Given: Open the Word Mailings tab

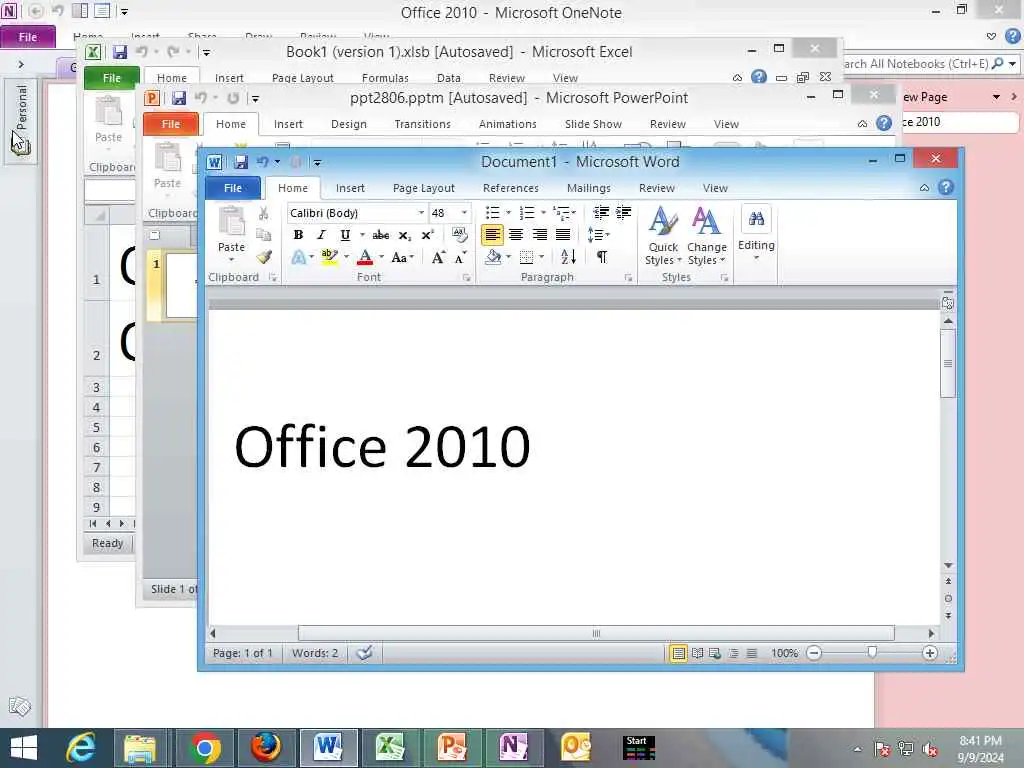Looking at the screenshot, I should (588, 188).
